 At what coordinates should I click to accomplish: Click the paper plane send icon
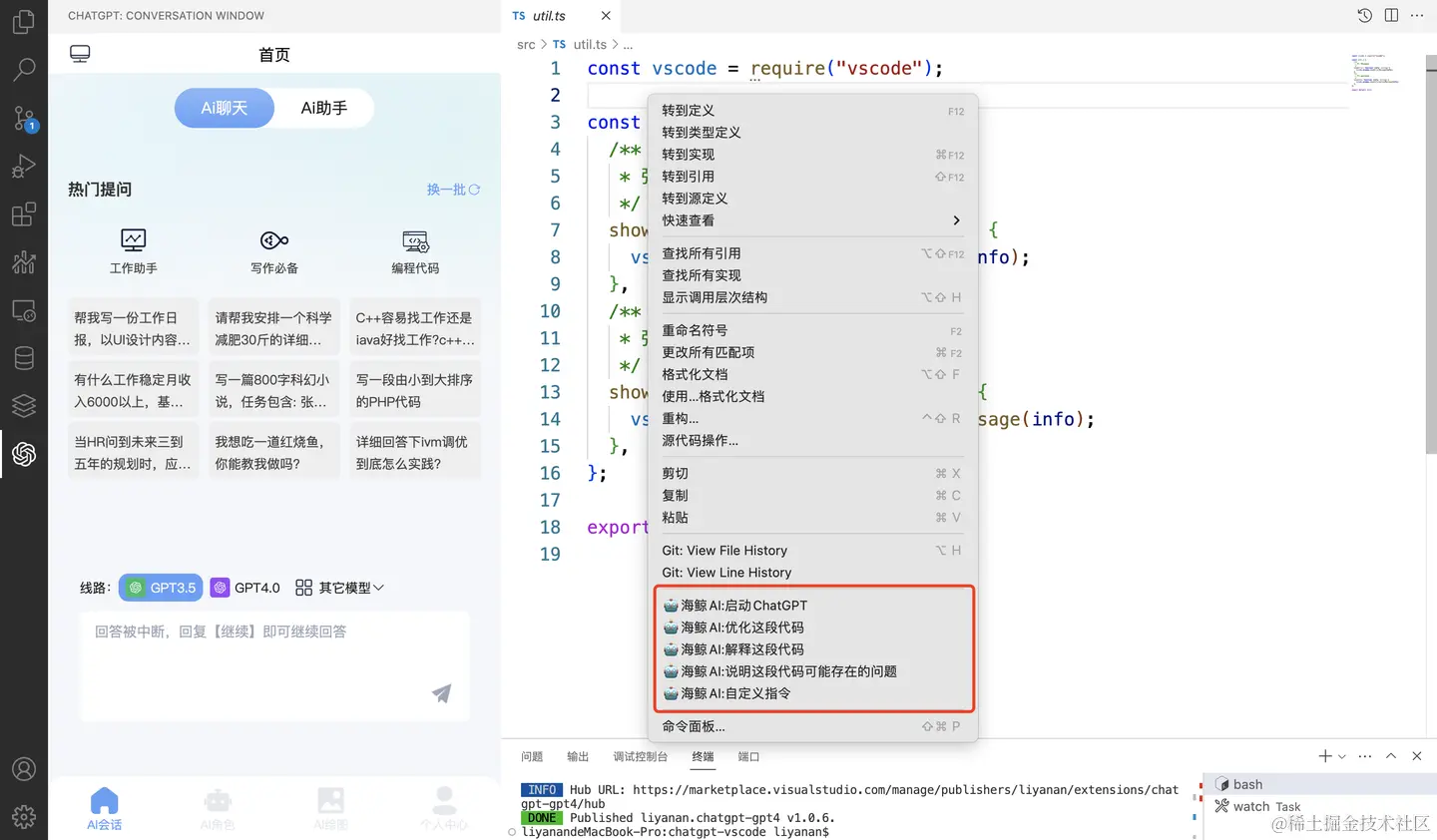tap(441, 693)
